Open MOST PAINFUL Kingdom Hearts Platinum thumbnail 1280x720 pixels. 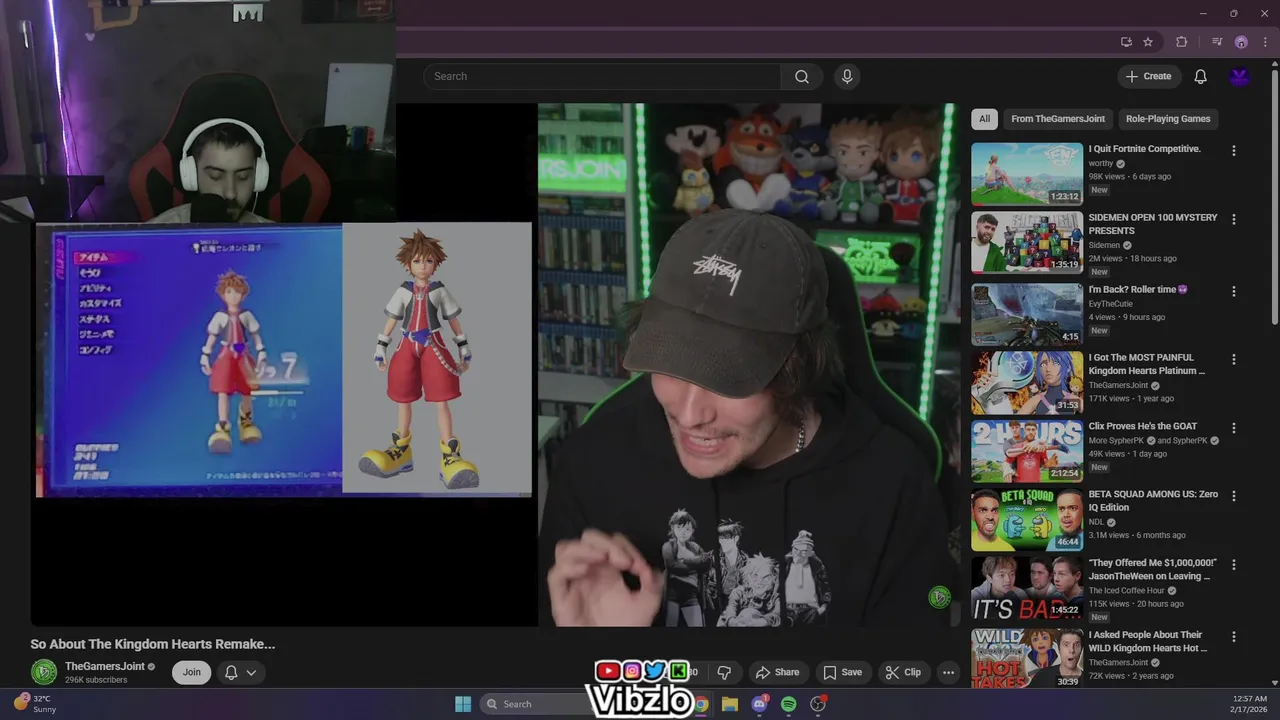(x=1027, y=382)
